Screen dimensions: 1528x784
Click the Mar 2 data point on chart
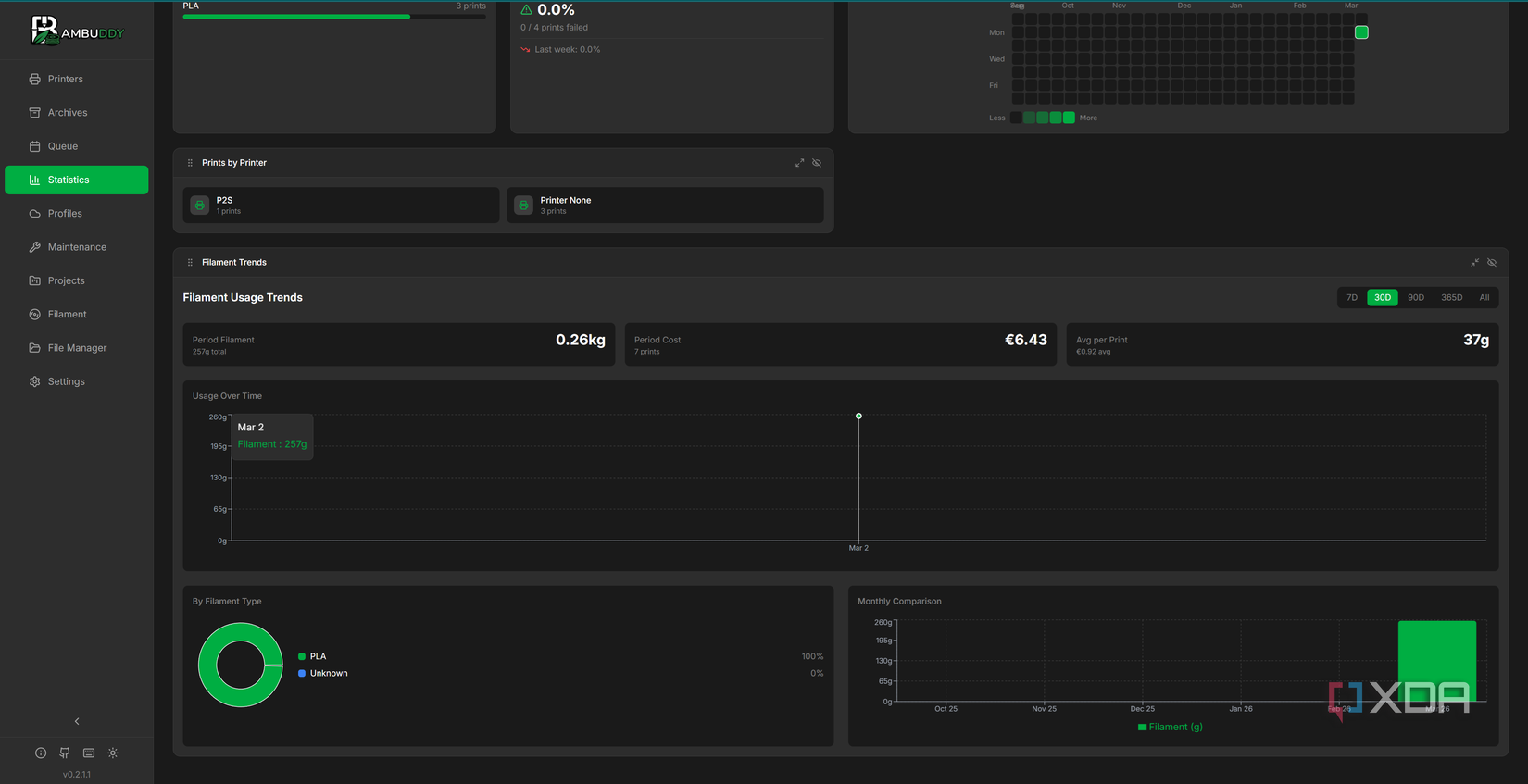coord(858,417)
